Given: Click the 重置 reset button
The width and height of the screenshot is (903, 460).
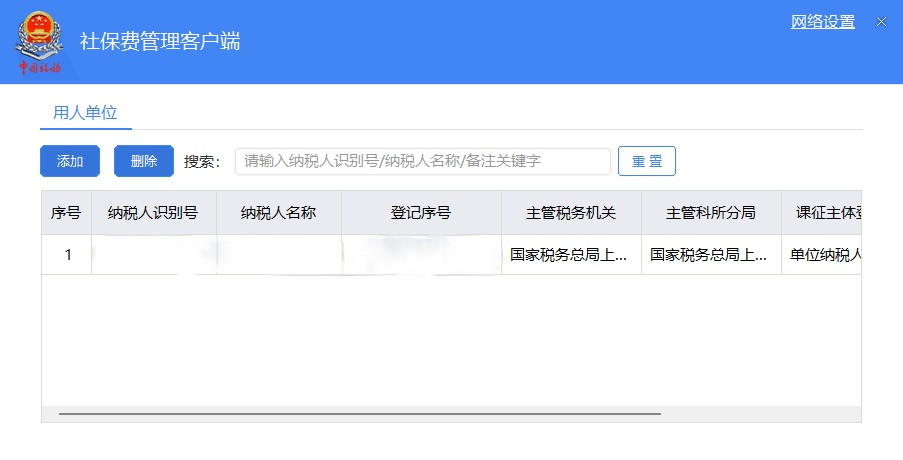Looking at the screenshot, I should tap(647, 161).
